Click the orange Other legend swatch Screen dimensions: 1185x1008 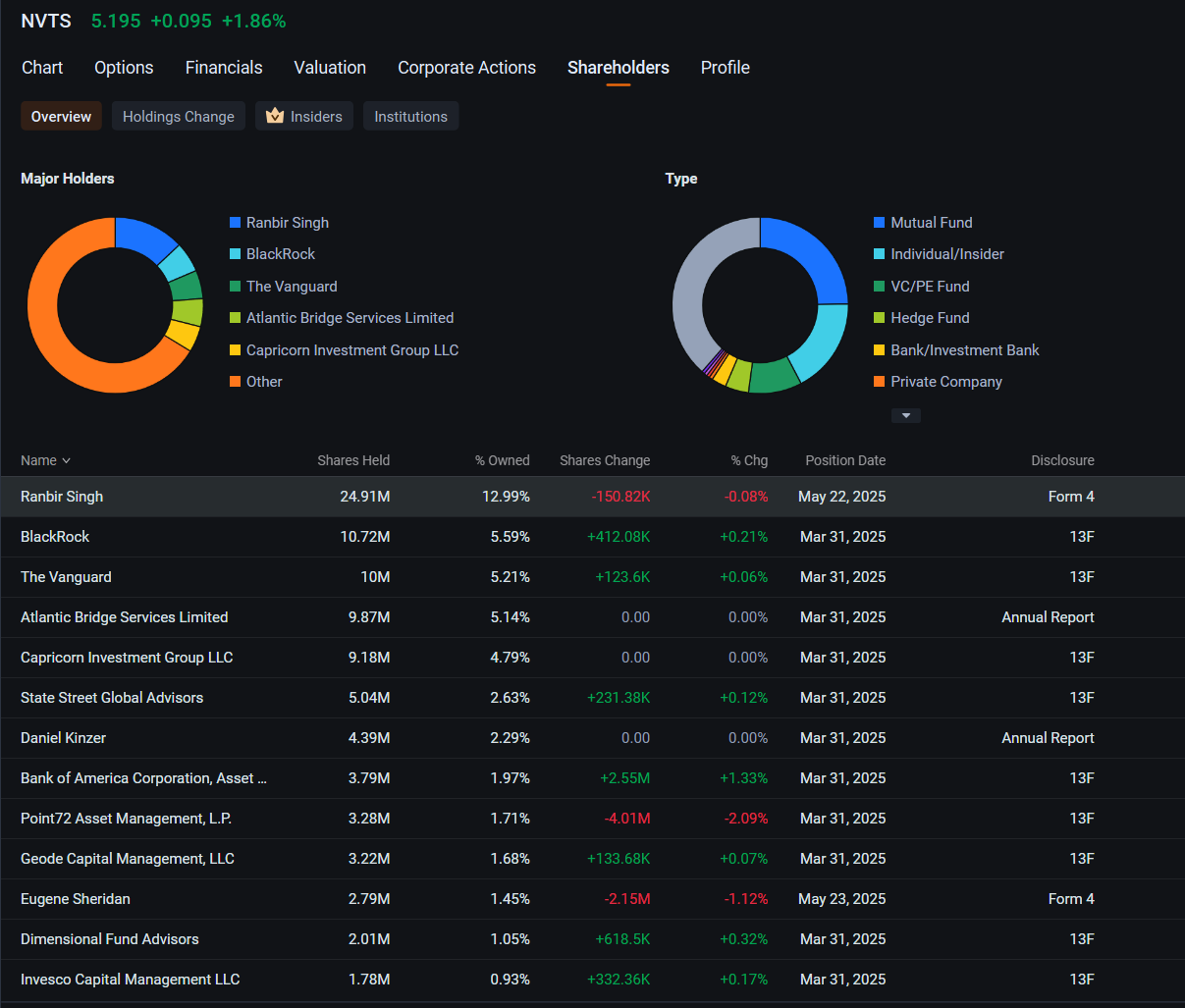pos(235,382)
